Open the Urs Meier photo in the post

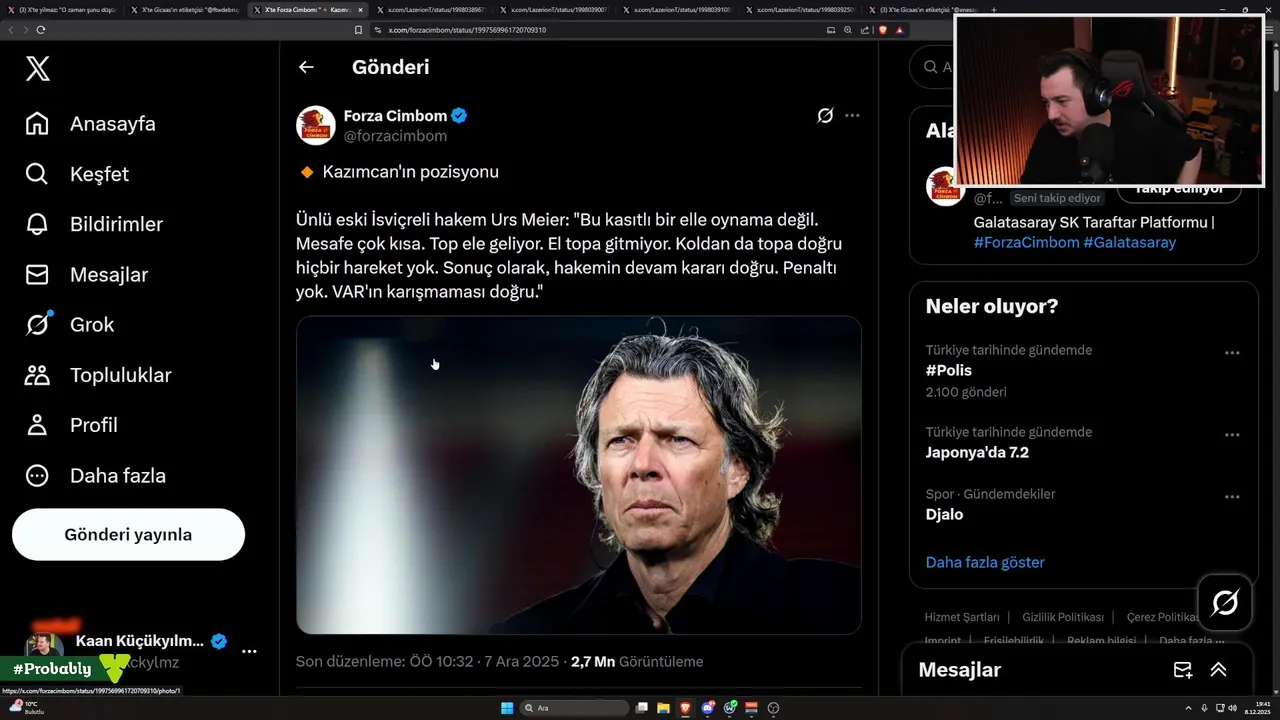coord(578,475)
